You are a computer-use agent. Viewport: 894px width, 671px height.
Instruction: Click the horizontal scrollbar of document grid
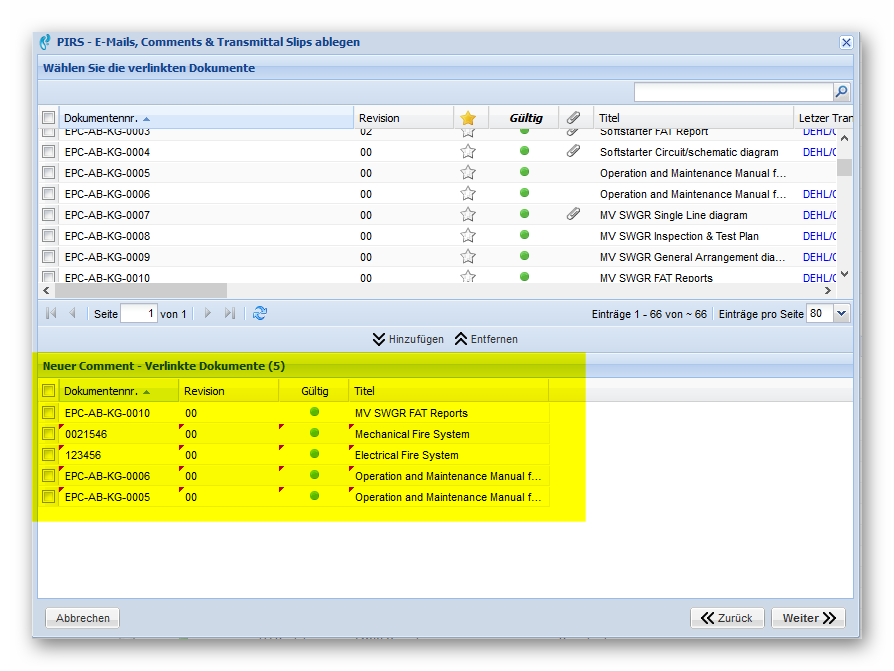click(x=140, y=290)
